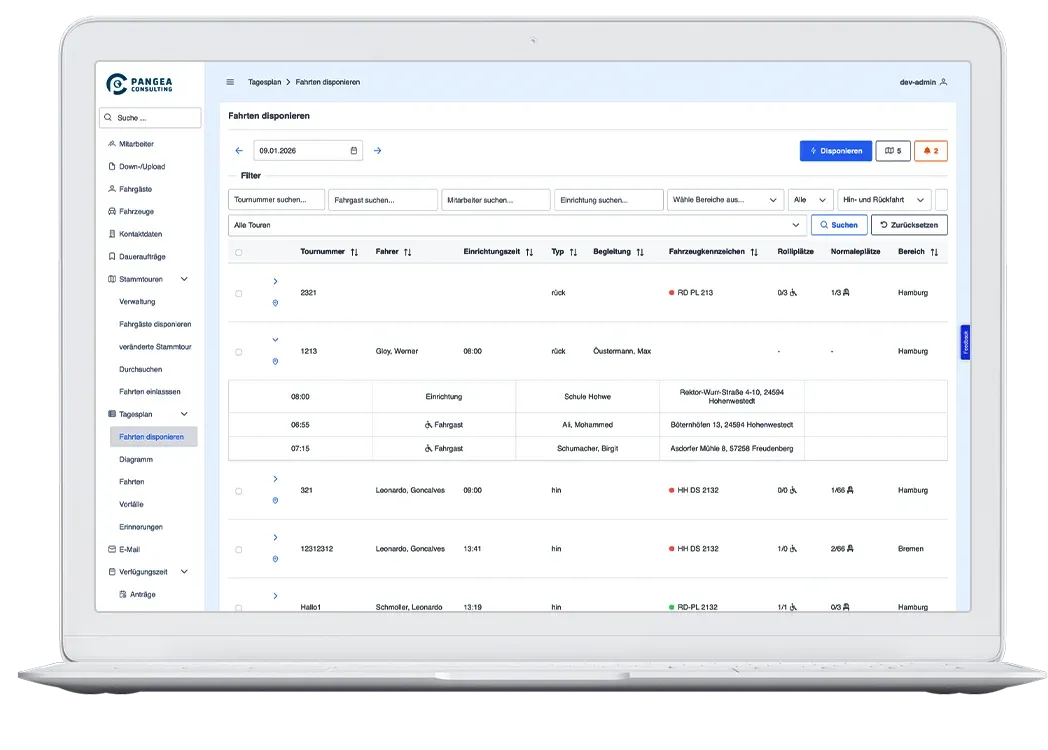This screenshot has width=1048, height=750.
Task: Open the notifications bell showing 2
Action: tap(930, 151)
